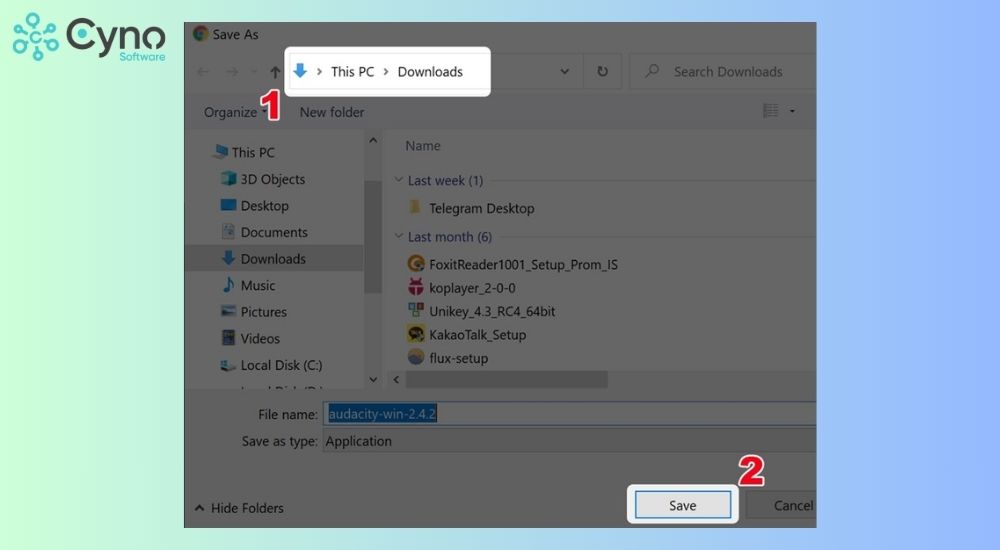Click the Forward navigation arrow

(232, 72)
